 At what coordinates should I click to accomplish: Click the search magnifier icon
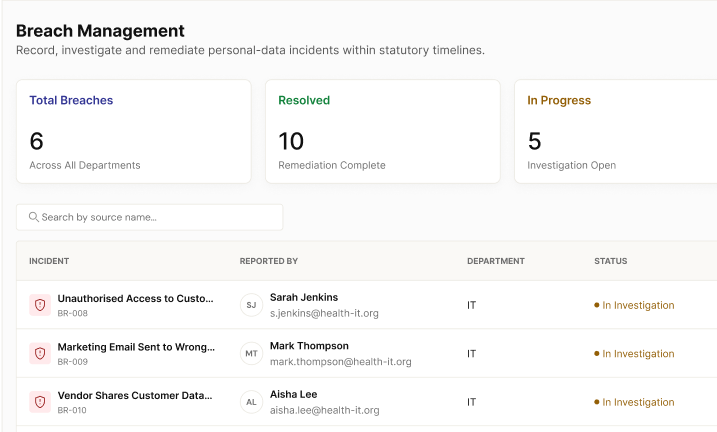(x=33, y=217)
